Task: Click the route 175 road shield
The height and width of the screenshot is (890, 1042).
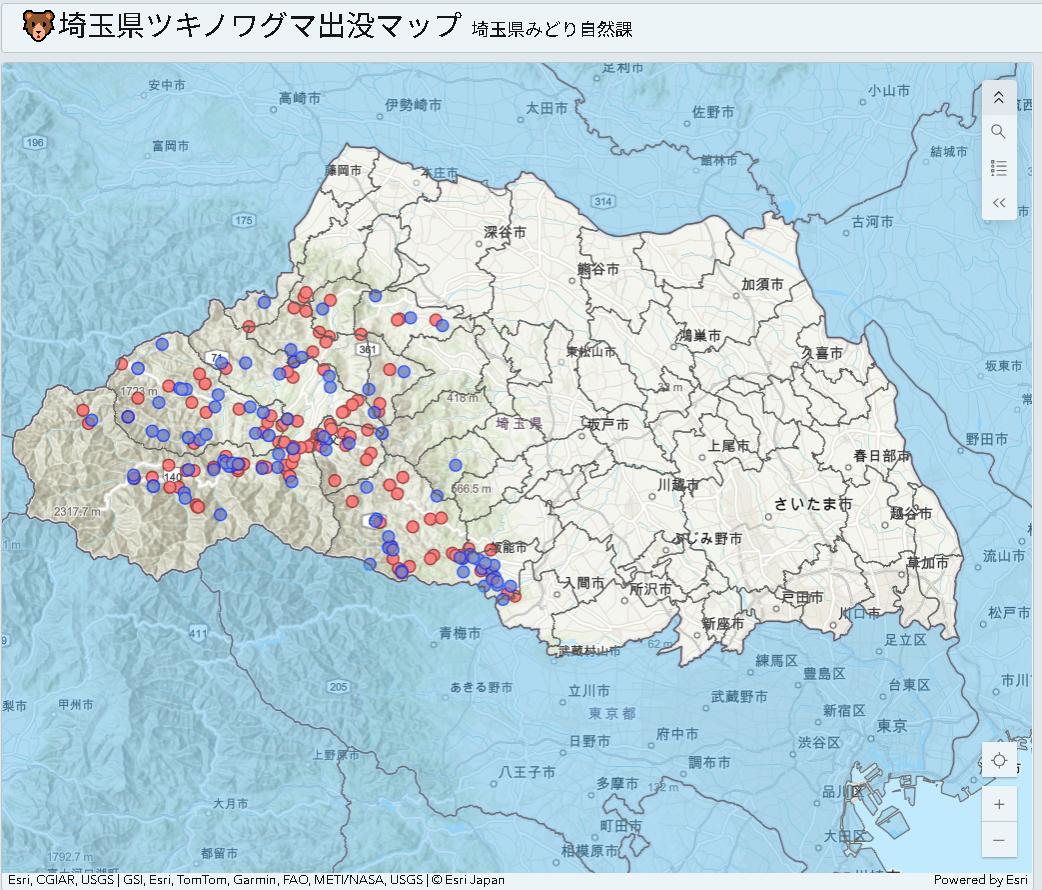Action: [244, 220]
